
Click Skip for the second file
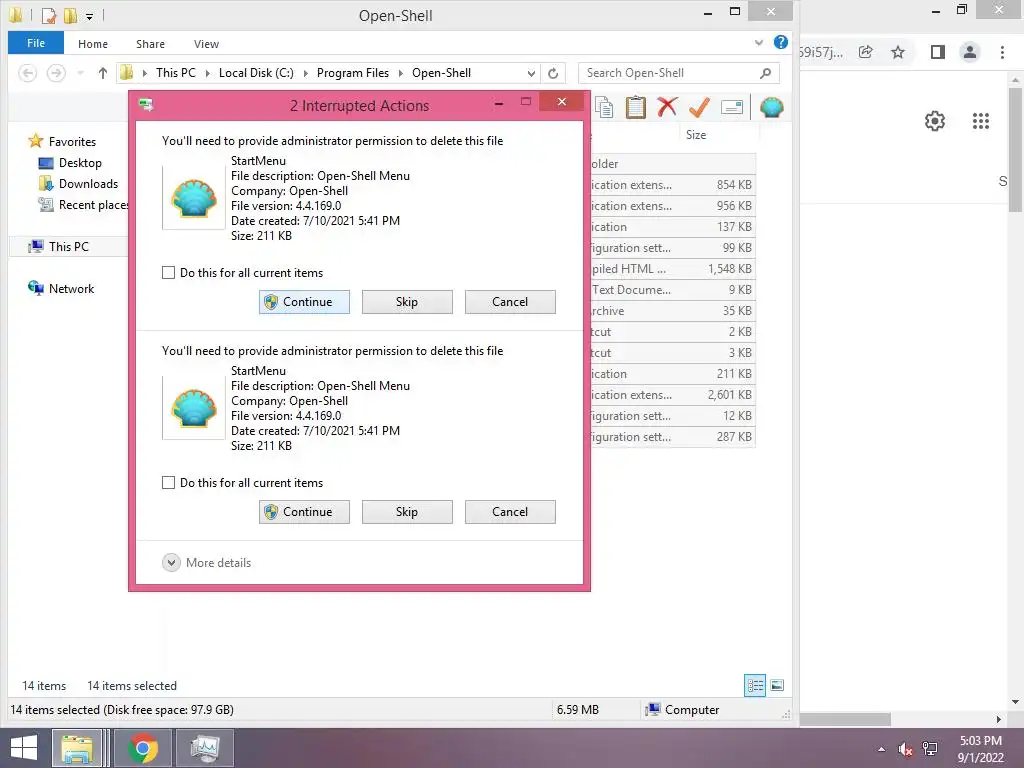pyautogui.click(x=407, y=512)
